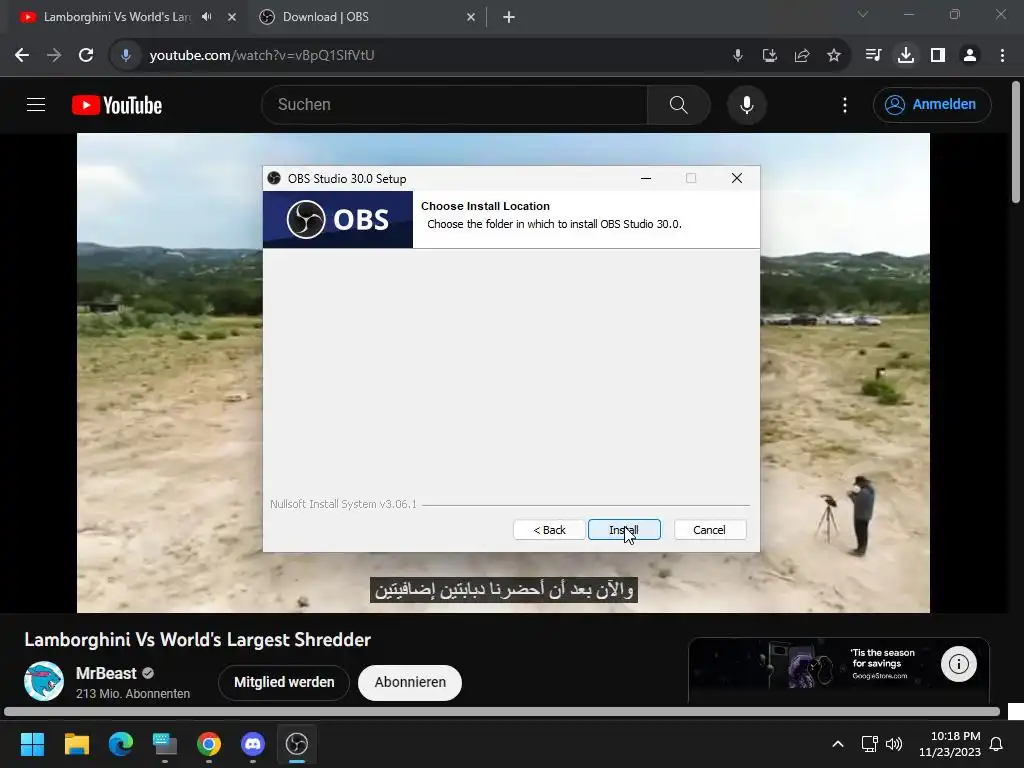Go back in browser history
This screenshot has width=1024, height=768.
pyautogui.click(x=22, y=56)
